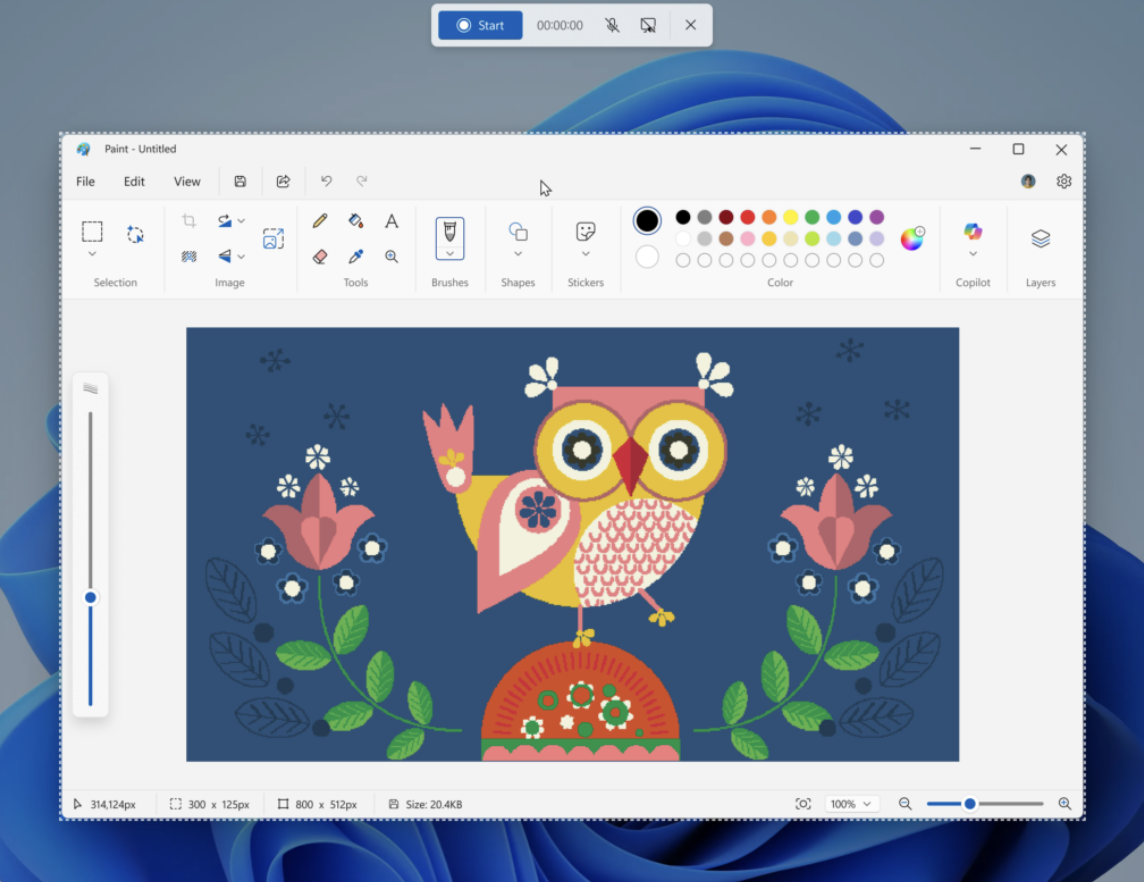Select the Magnifier tool
Screen dimensions: 1144x882
pos(392,256)
